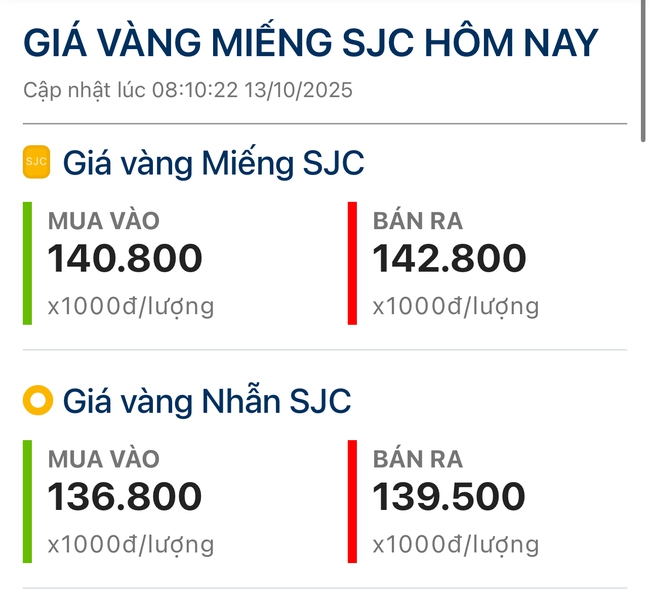Click the GIÁ VÀNG MIẾNG SJC HÔM NAY heading

(310, 43)
